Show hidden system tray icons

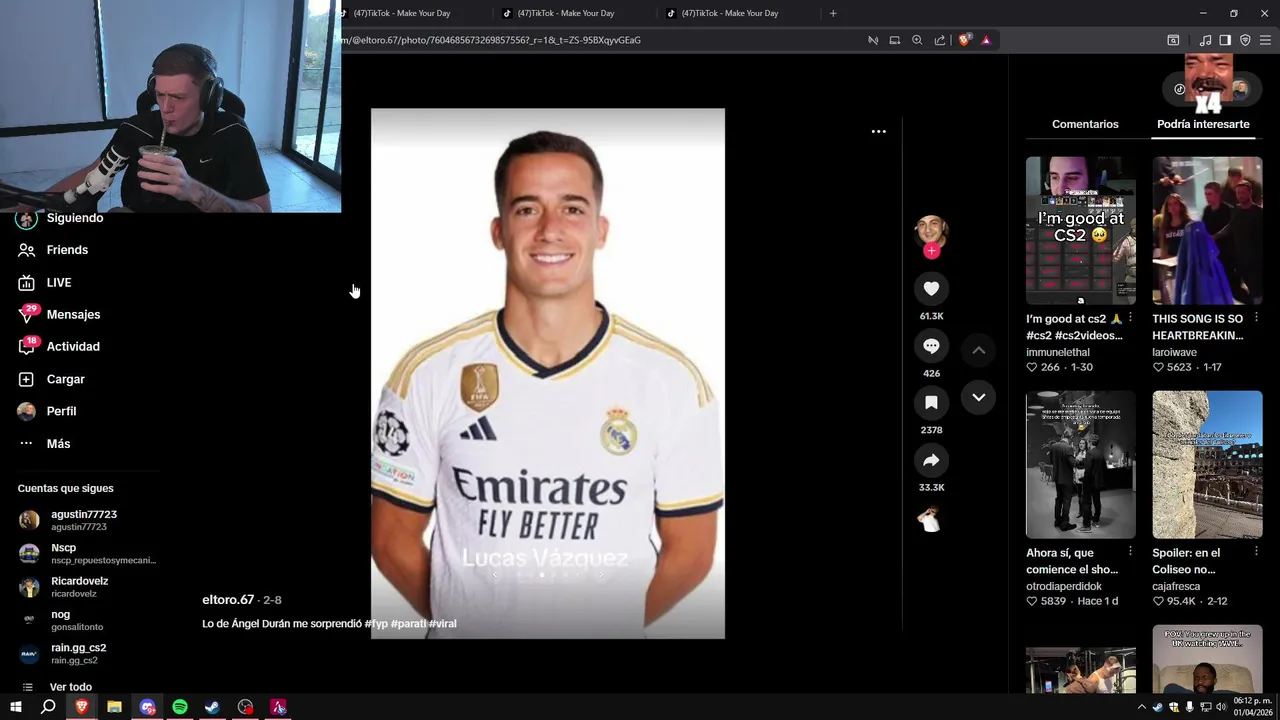coord(1141,707)
